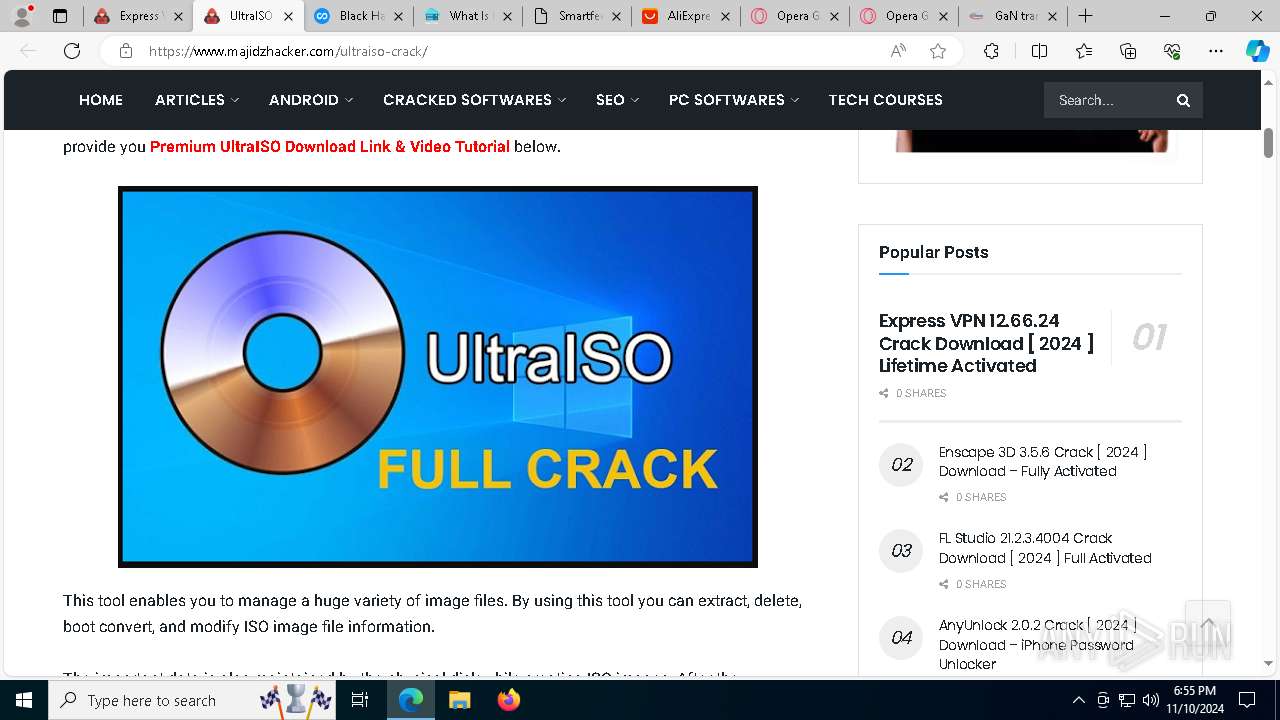Screen dimensions: 1280x720
Task: Expand PC SOFTWARES menu
Action: [x=734, y=100]
